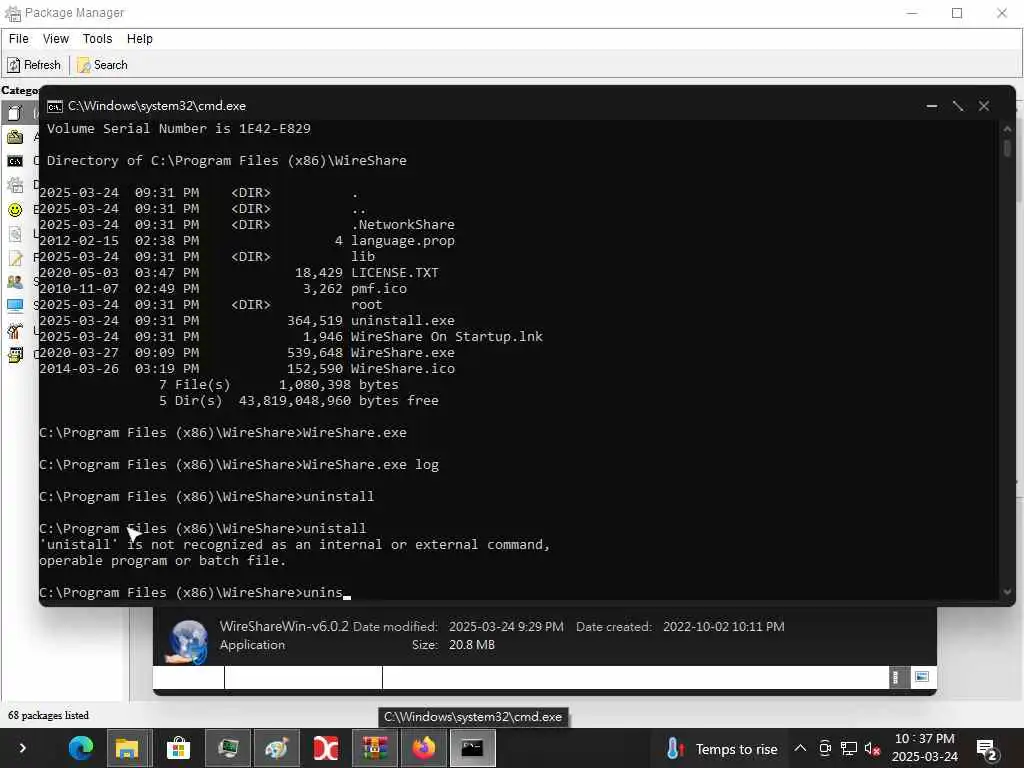Viewport: 1024px width, 768px height.
Task: Click 'WireShare On Startup.lnk' in cmd listing
Action: coord(447,337)
